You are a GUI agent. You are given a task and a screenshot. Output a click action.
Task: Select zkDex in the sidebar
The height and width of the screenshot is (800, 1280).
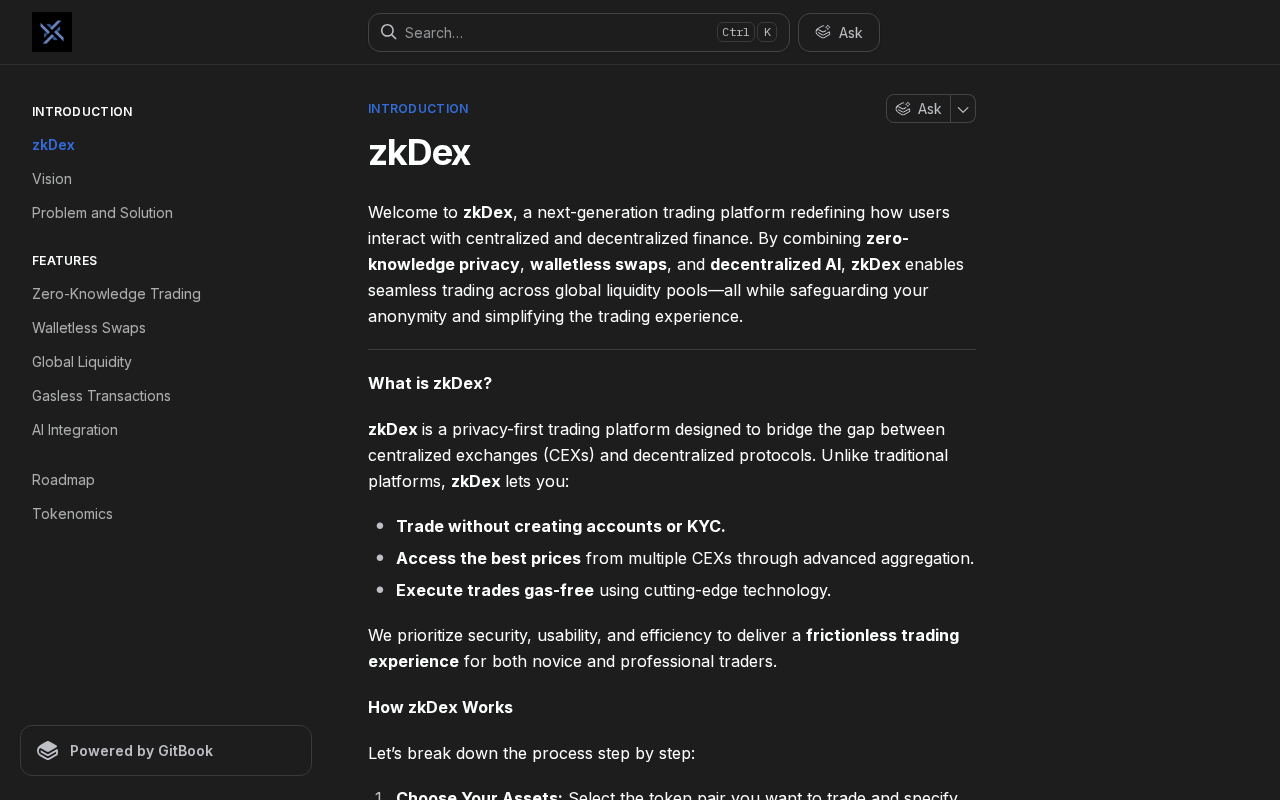click(x=53, y=145)
